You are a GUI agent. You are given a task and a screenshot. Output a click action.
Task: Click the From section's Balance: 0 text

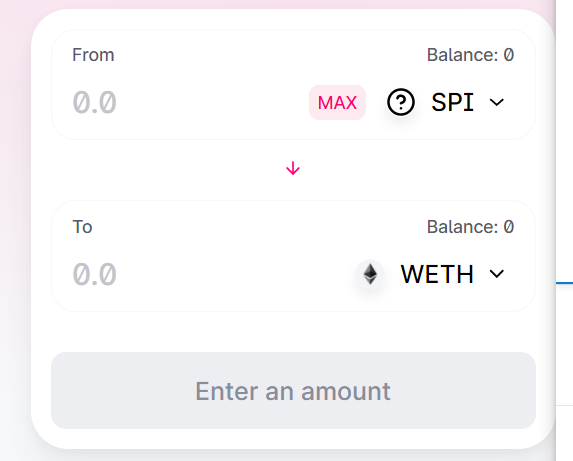click(470, 55)
